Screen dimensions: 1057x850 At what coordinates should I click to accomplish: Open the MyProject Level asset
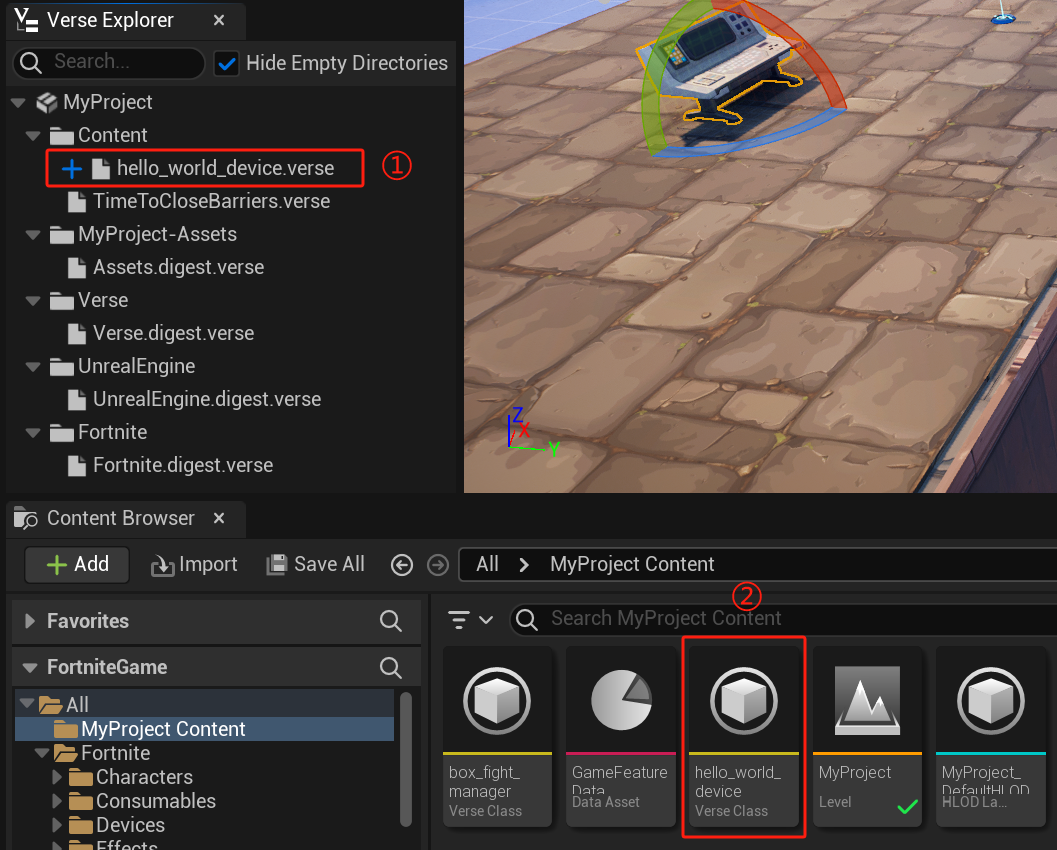[x=867, y=700]
